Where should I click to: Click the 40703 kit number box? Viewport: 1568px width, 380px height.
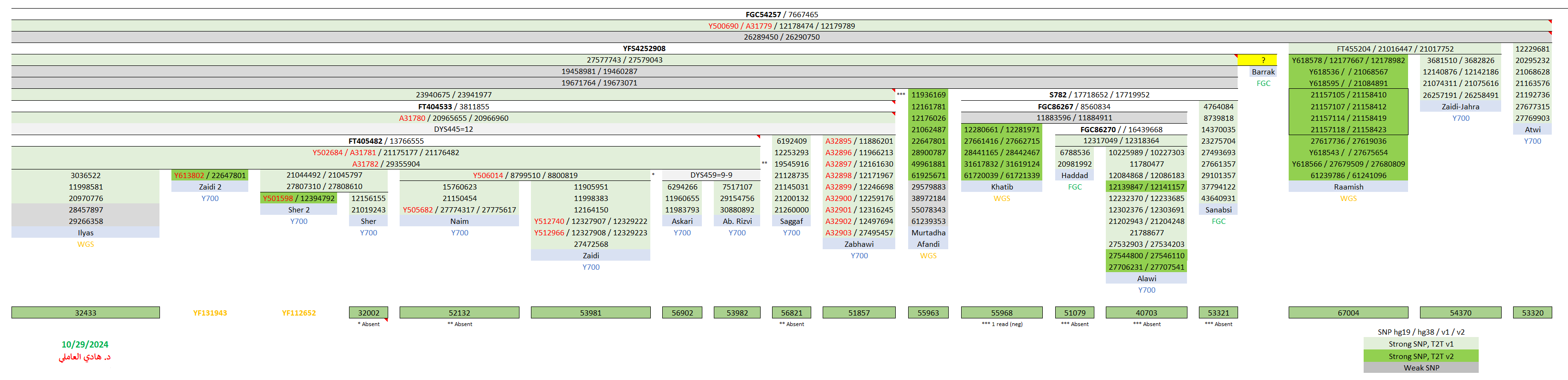point(1146,313)
